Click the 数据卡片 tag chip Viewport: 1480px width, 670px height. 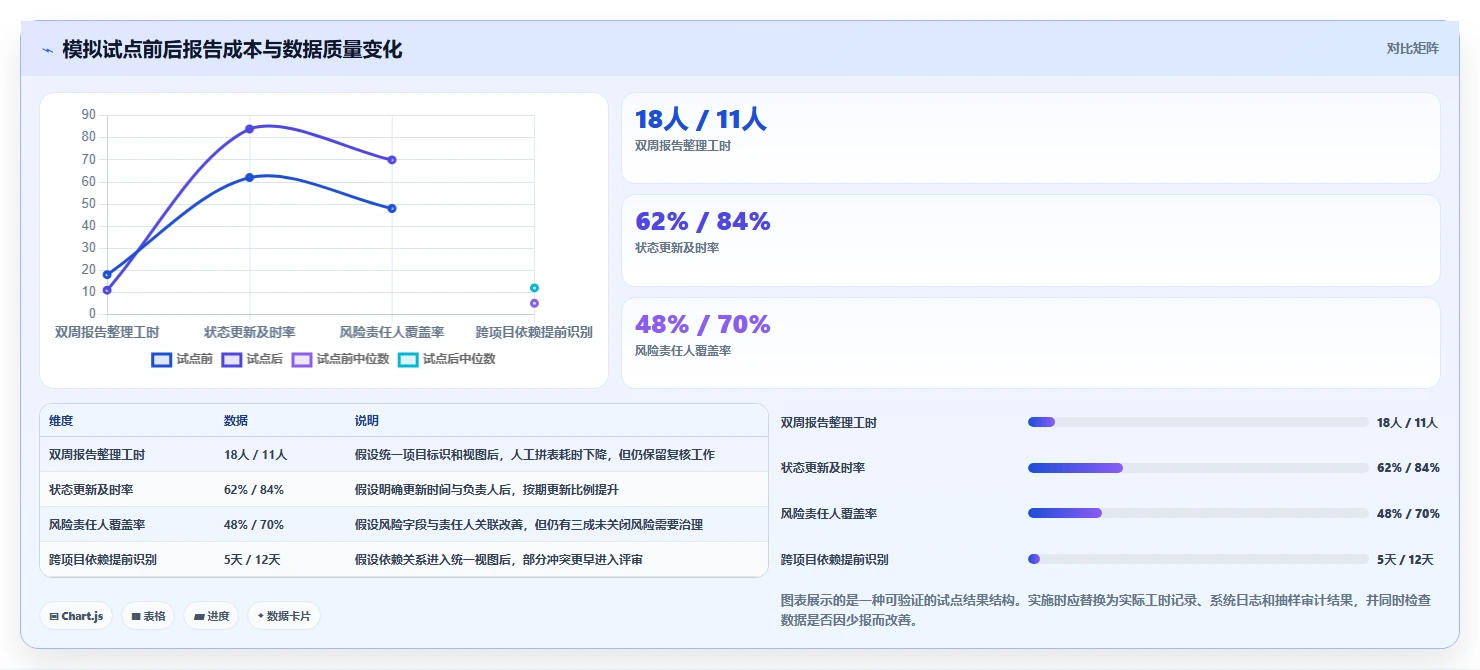(284, 616)
